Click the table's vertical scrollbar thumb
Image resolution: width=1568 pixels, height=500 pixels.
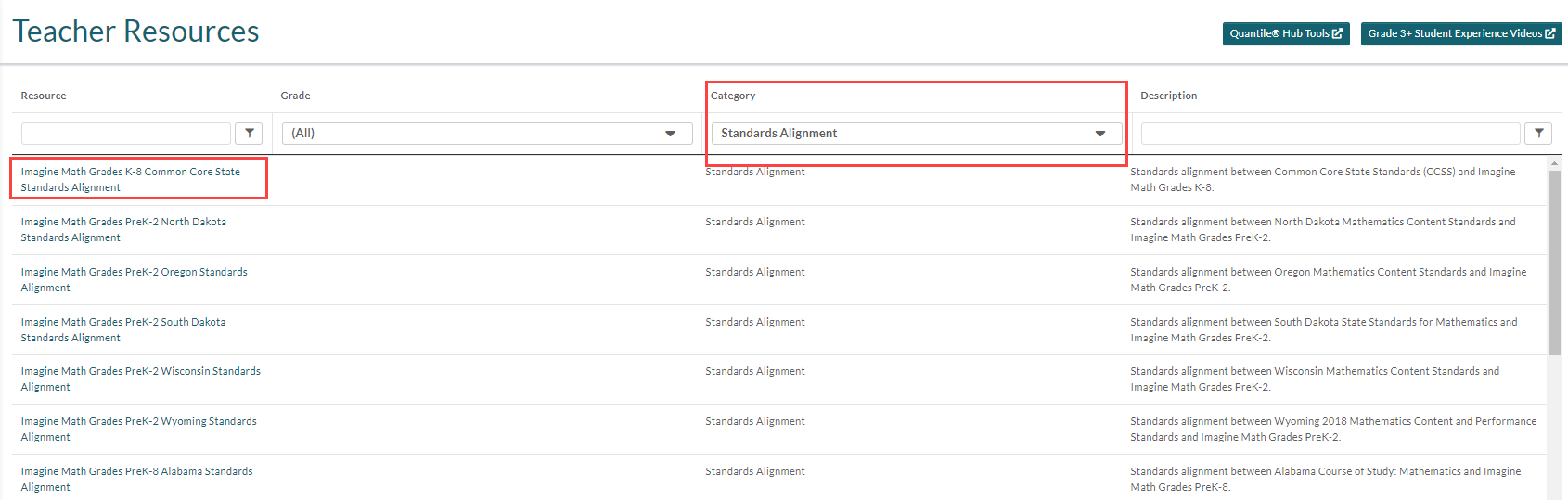pyautogui.click(x=1554, y=260)
